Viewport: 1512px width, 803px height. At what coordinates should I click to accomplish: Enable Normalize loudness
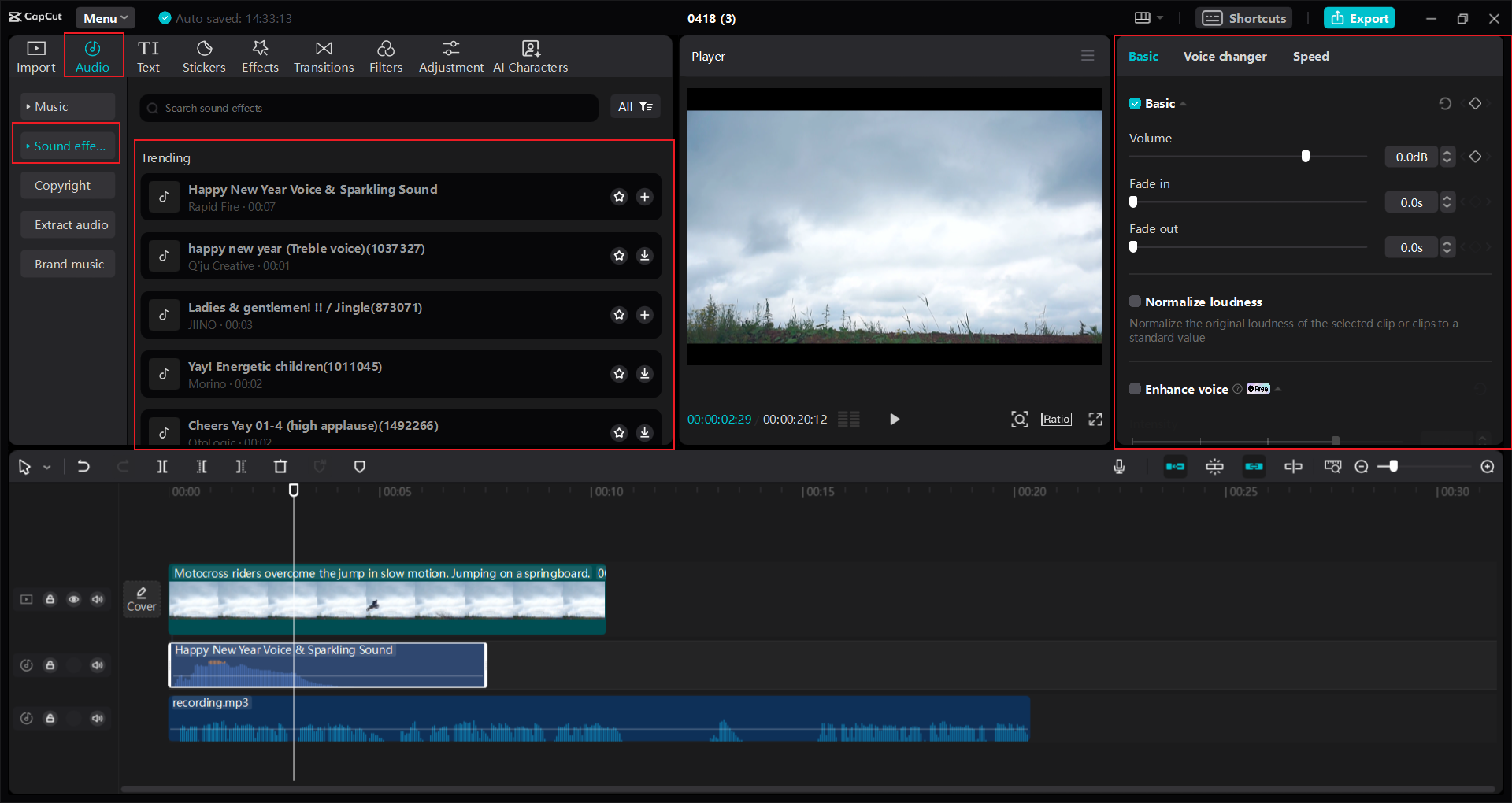pyautogui.click(x=1135, y=301)
